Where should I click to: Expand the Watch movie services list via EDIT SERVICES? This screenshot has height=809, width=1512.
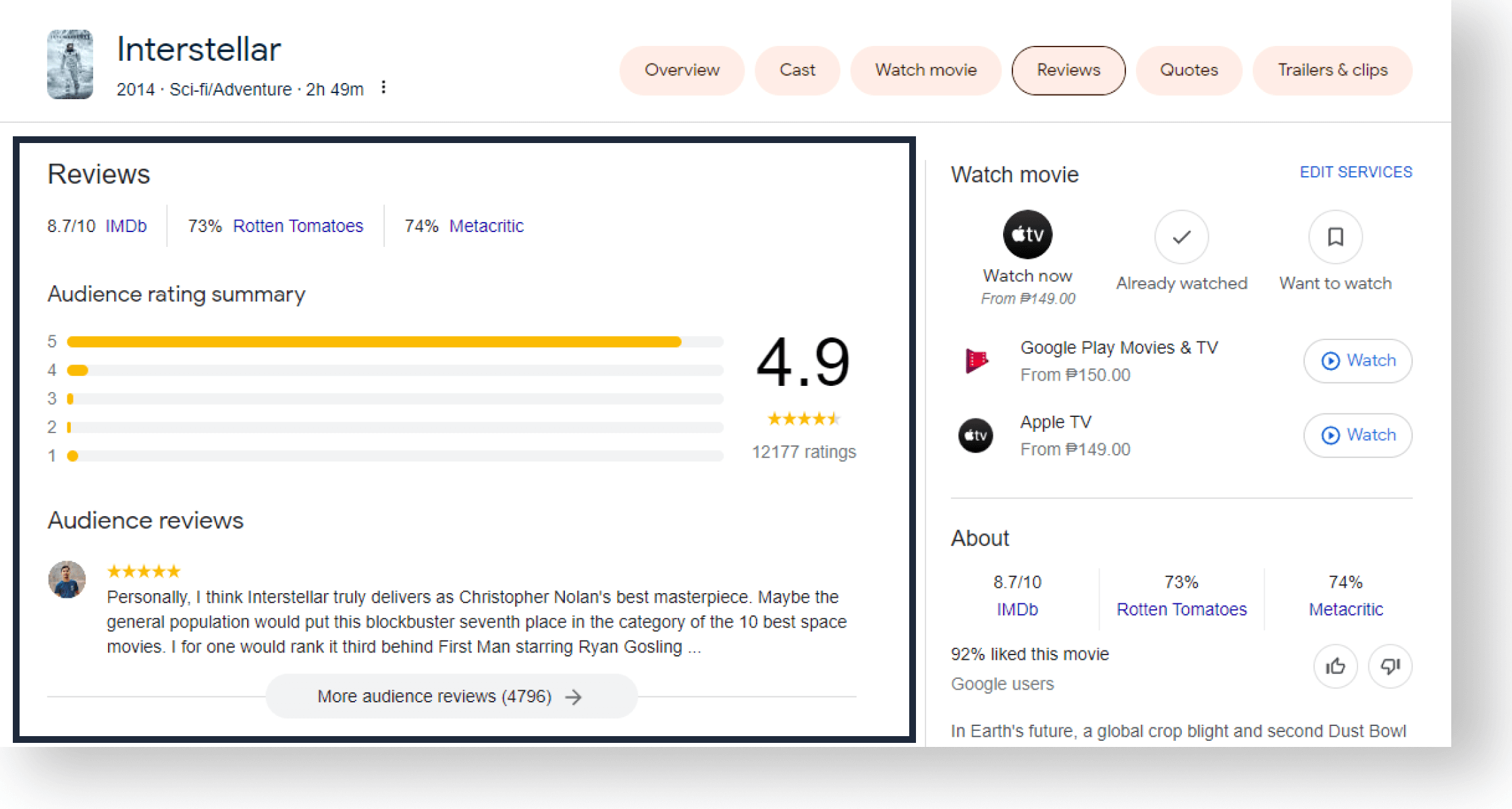1355,172
